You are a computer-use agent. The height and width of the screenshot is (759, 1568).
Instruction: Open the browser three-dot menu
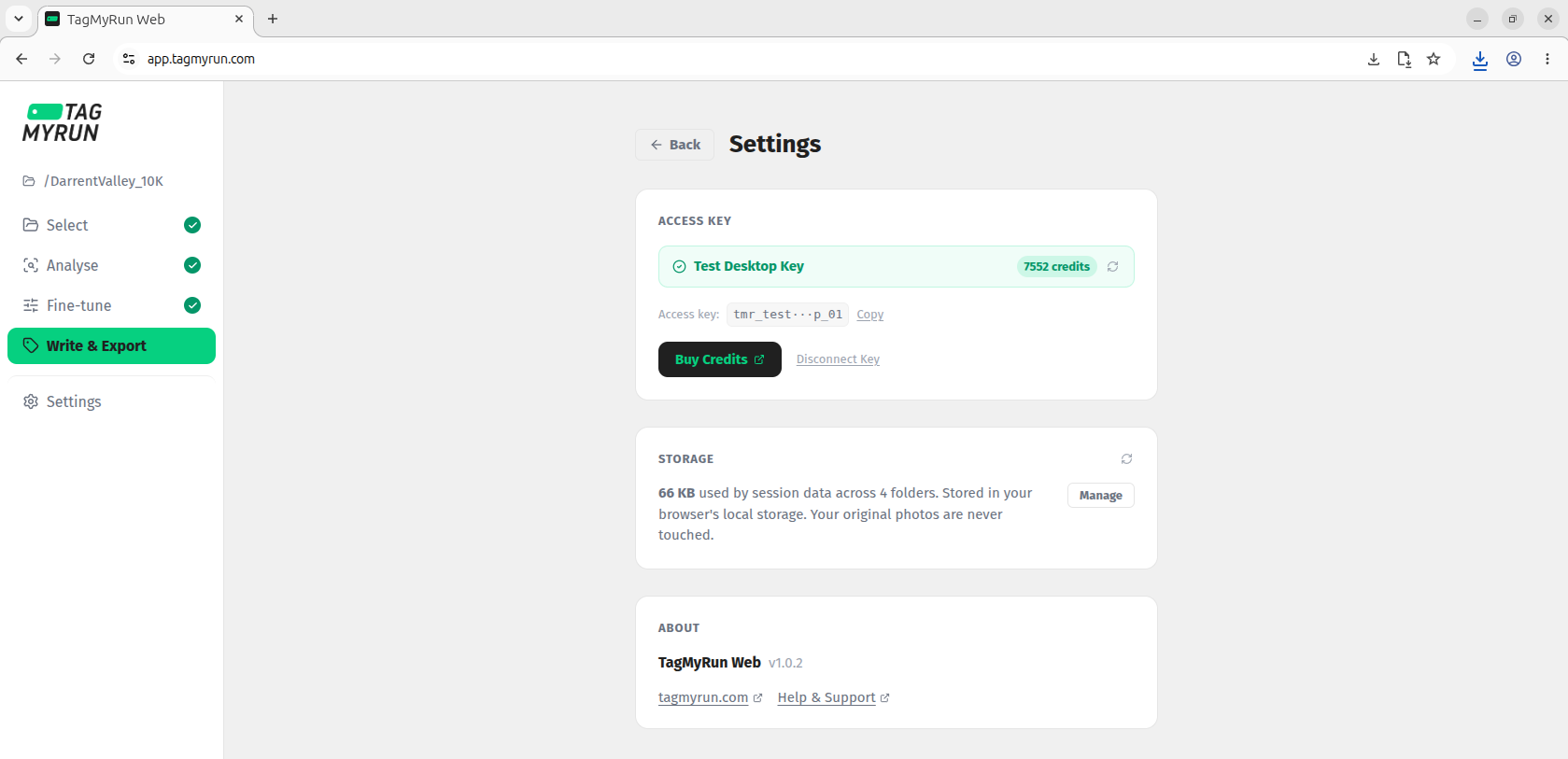1547,59
